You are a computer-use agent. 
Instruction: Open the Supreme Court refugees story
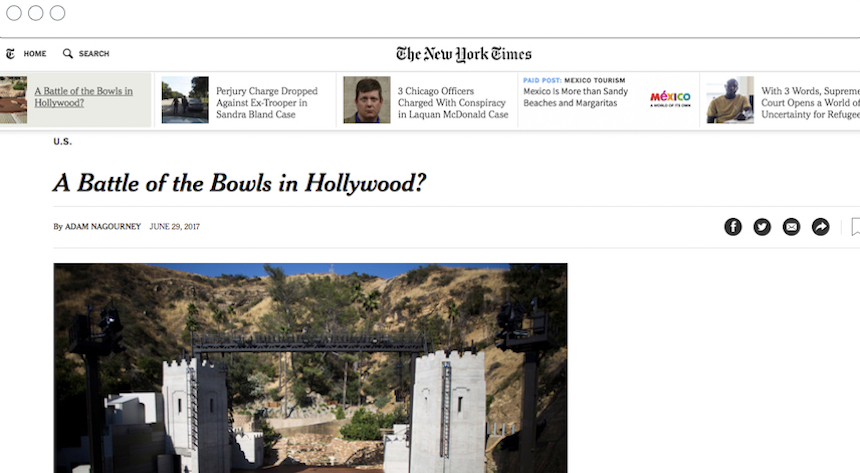click(810, 103)
